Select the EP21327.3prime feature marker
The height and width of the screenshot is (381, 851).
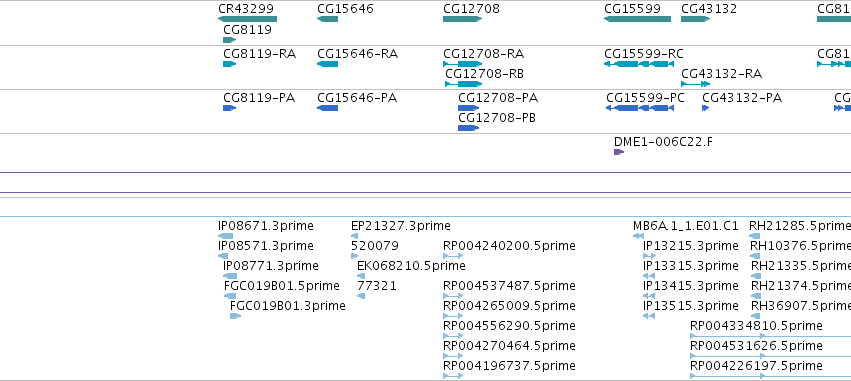[x=354, y=236]
